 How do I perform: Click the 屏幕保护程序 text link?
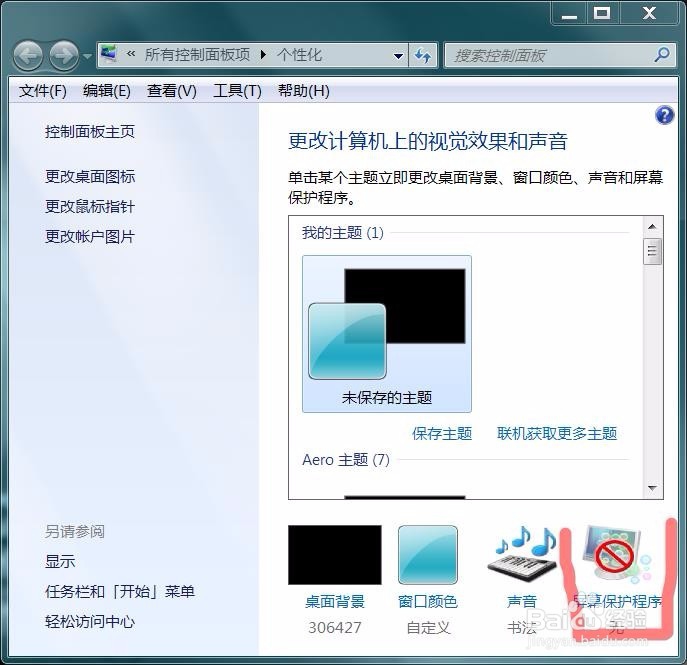click(x=617, y=602)
